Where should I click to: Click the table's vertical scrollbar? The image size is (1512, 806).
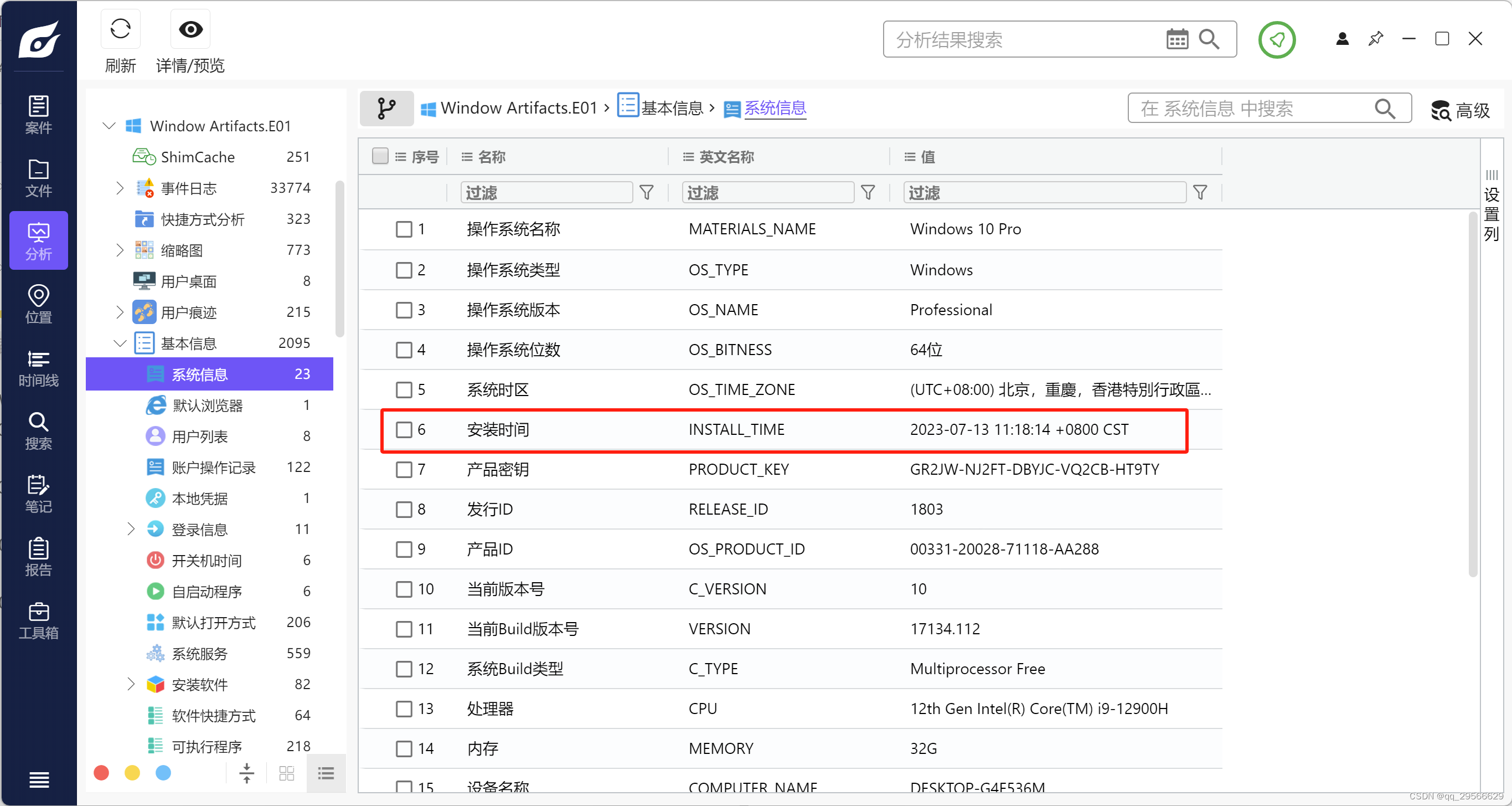tap(1473, 394)
